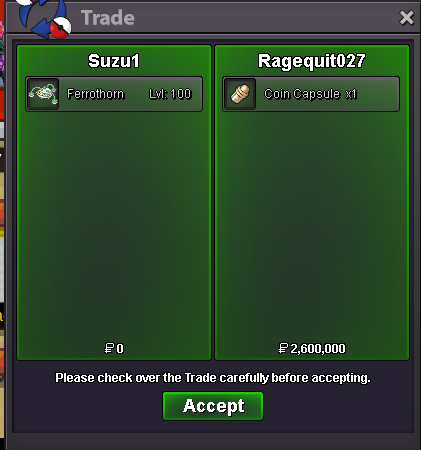Viewport: 421px width, 450px height.
Task: Click the check-carefully warning message
Action: pos(213,378)
